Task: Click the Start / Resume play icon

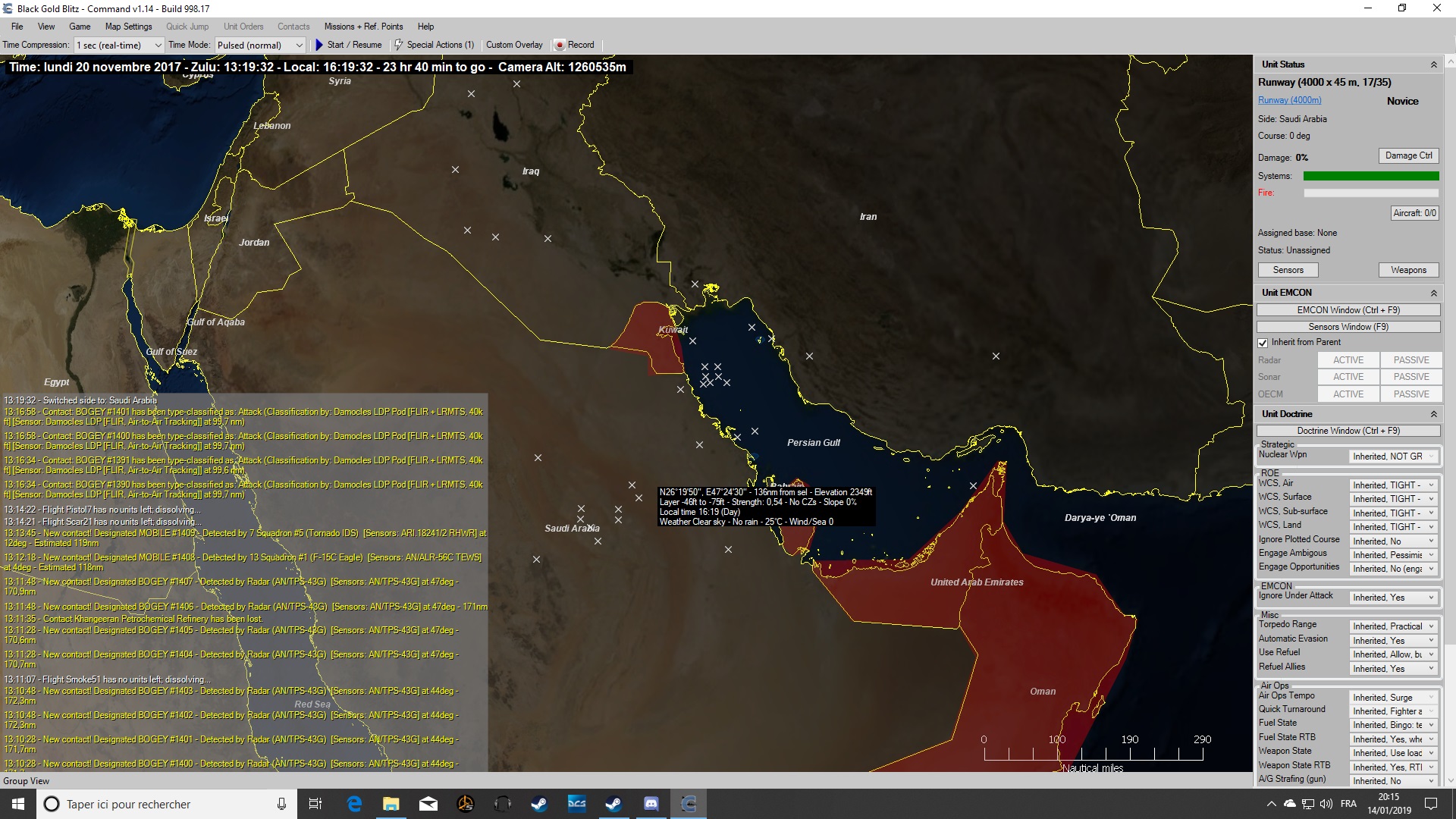Action: tap(319, 45)
